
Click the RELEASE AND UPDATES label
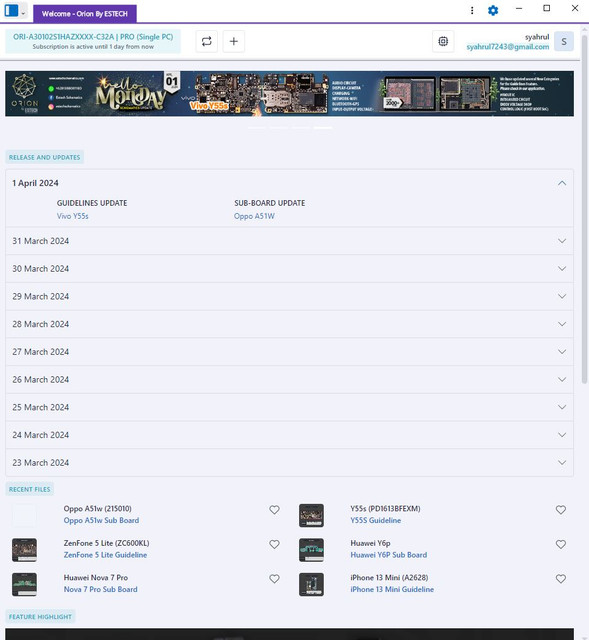click(x=44, y=157)
